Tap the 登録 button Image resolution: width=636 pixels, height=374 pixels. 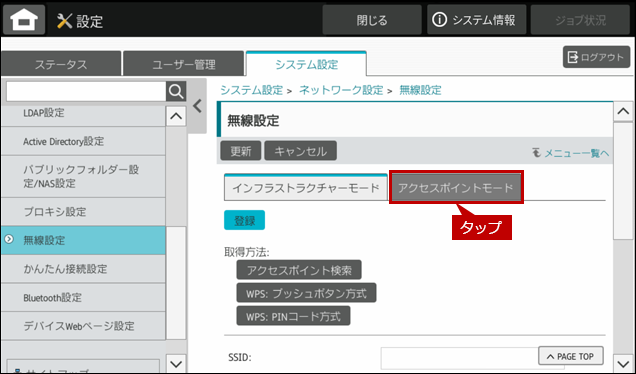point(245,220)
